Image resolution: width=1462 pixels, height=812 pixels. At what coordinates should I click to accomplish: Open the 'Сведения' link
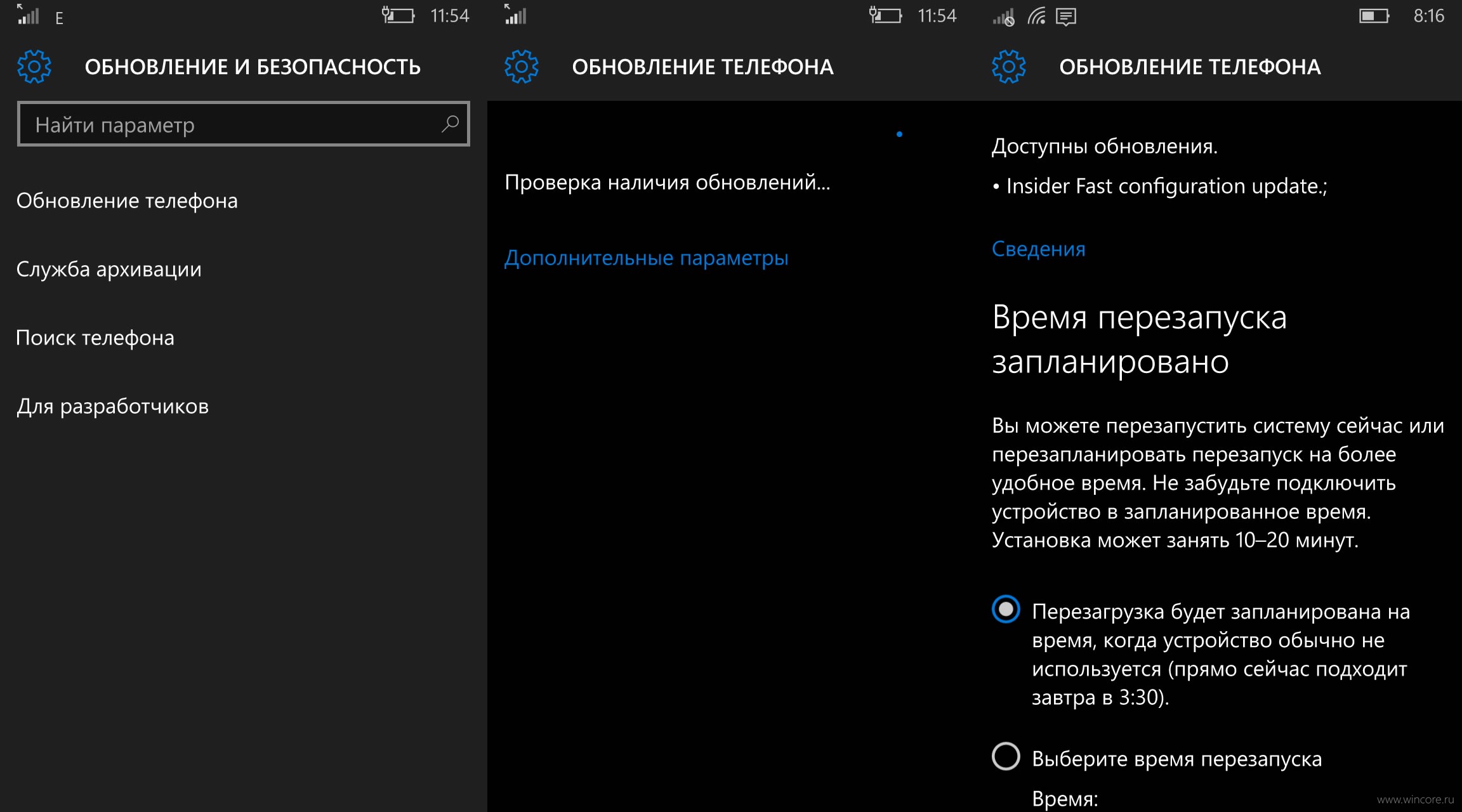pyautogui.click(x=1039, y=249)
